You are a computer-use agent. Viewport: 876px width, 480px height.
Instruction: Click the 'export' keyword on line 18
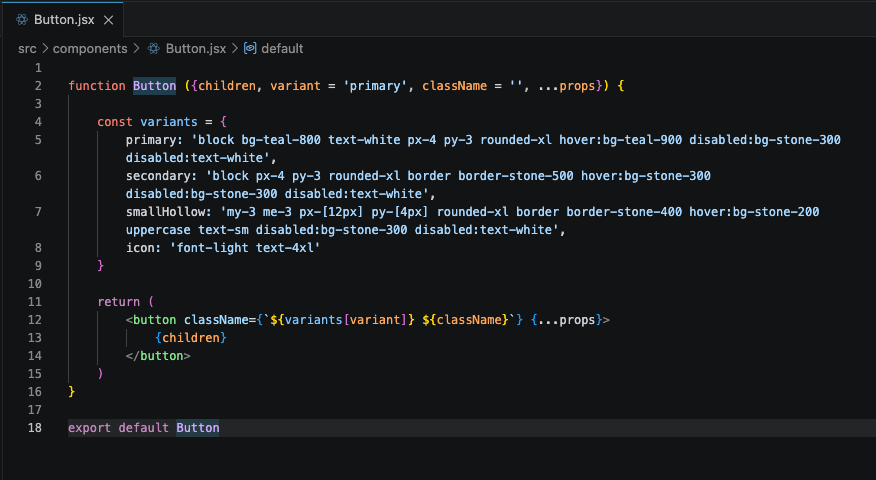[x=89, y=428]
